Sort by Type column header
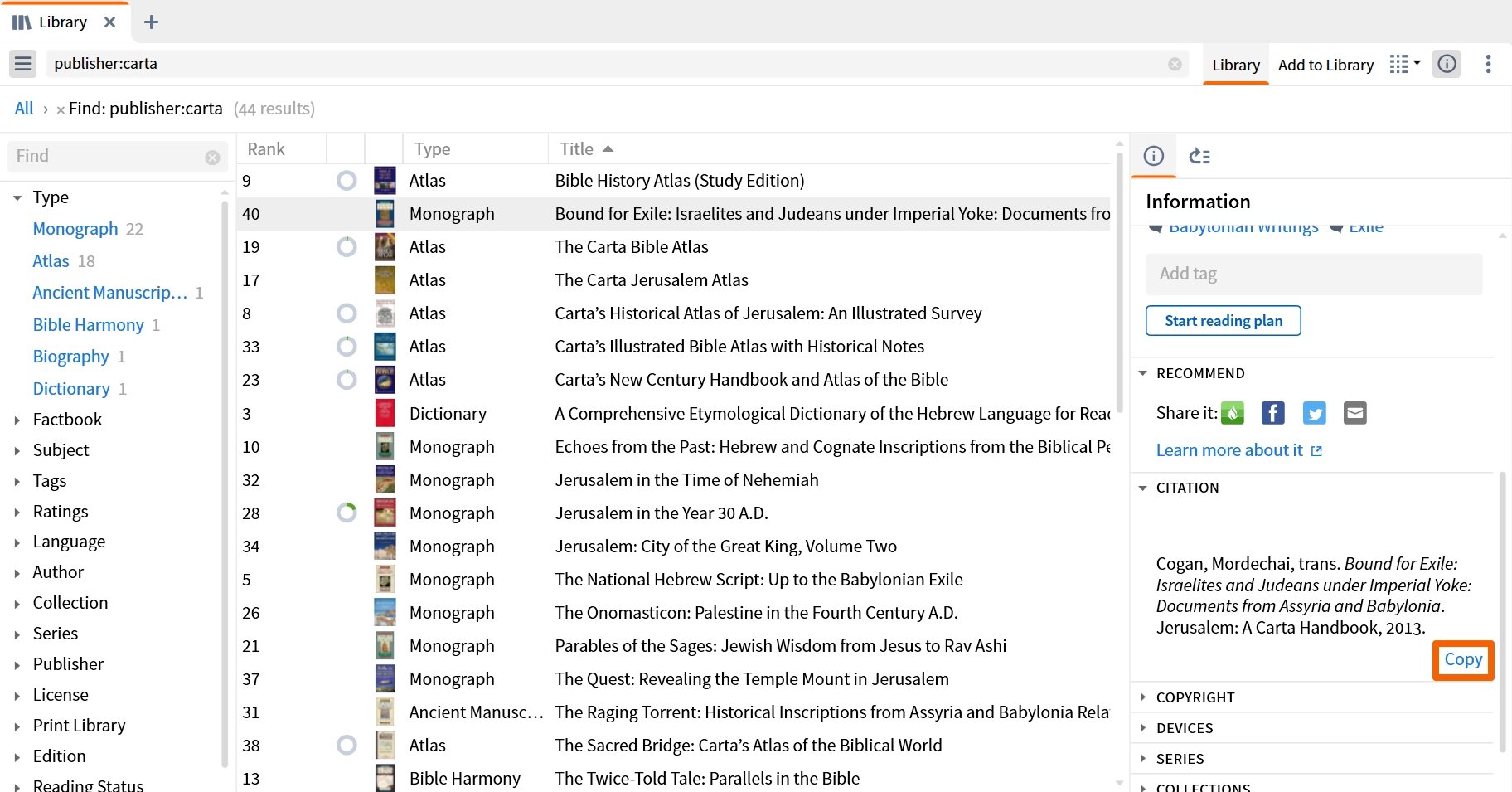1512x792 pixels. pyautogui.click(x=432, y=149)
